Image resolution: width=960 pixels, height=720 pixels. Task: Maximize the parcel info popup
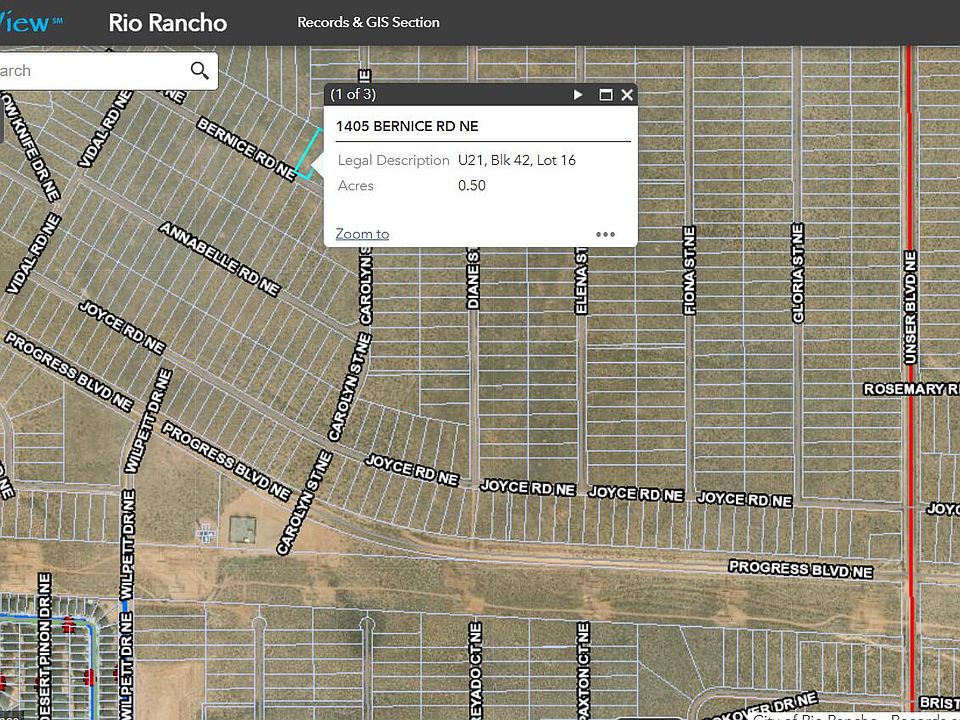605,95
